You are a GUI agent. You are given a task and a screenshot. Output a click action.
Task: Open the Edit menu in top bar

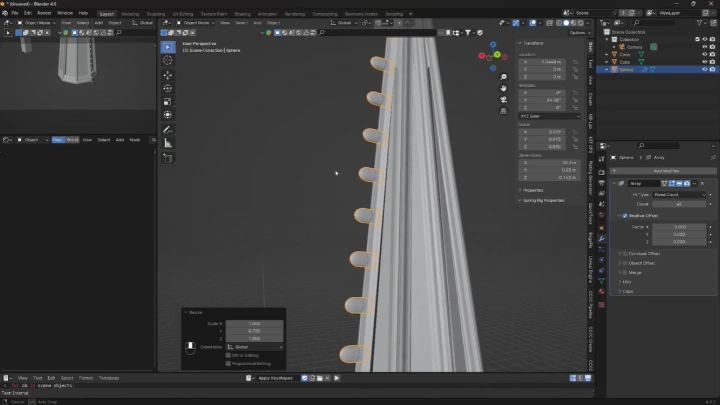pyautogui.click(x=28, y=13)
